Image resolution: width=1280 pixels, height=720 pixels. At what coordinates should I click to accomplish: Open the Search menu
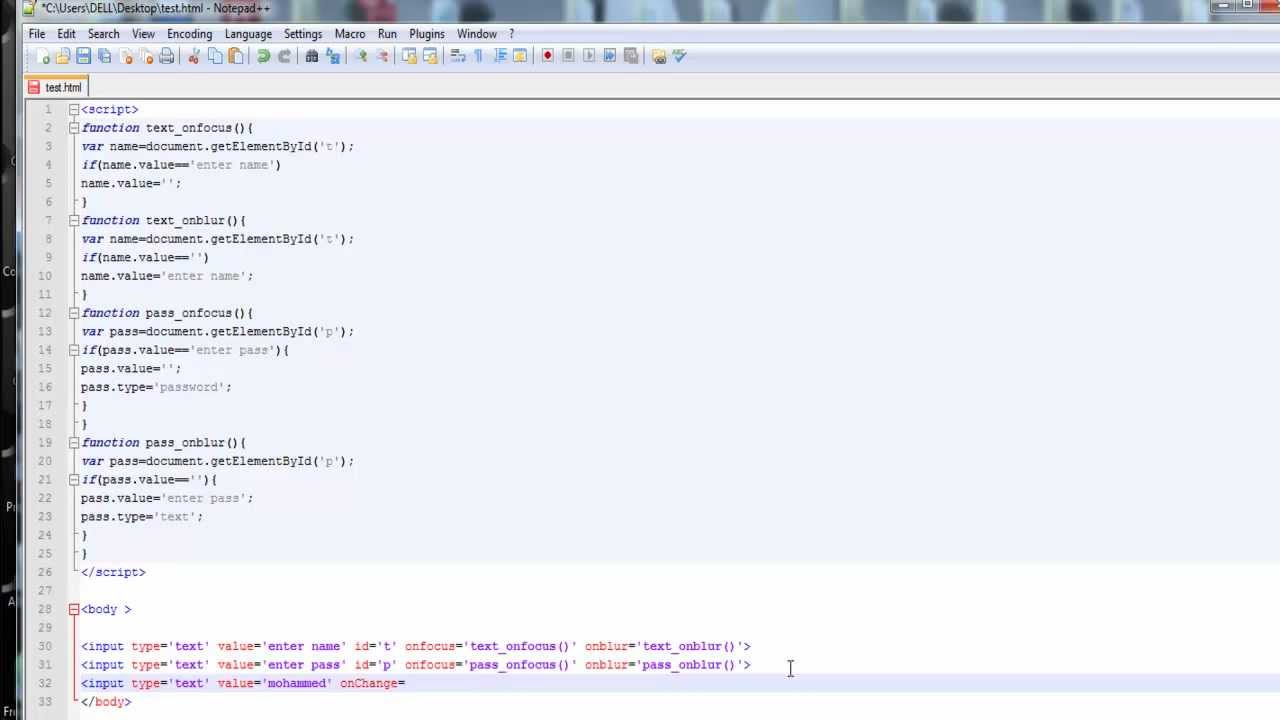(103, 34)
